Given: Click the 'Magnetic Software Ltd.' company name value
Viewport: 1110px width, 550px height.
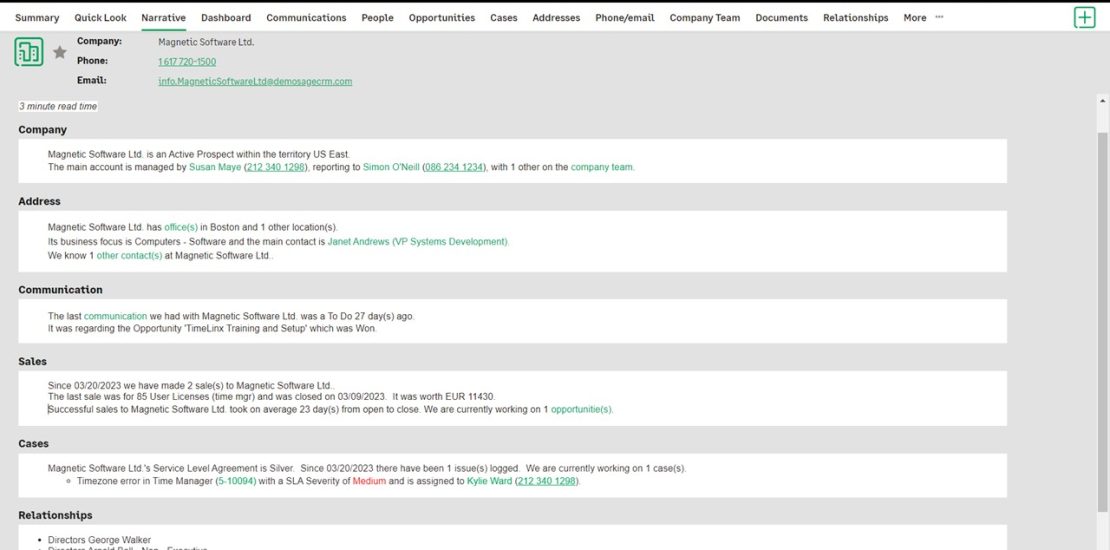Looking at the screenshot, I should tap(206, 42).
